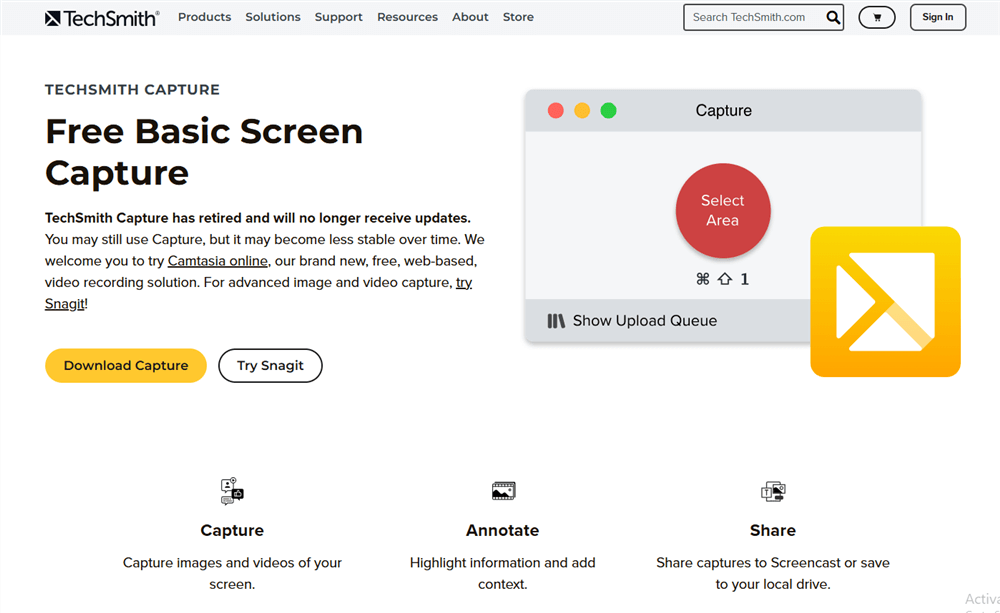1000x613 pixels.
Task: Click the Annotate feature icon
Action: tap(503, 491)
